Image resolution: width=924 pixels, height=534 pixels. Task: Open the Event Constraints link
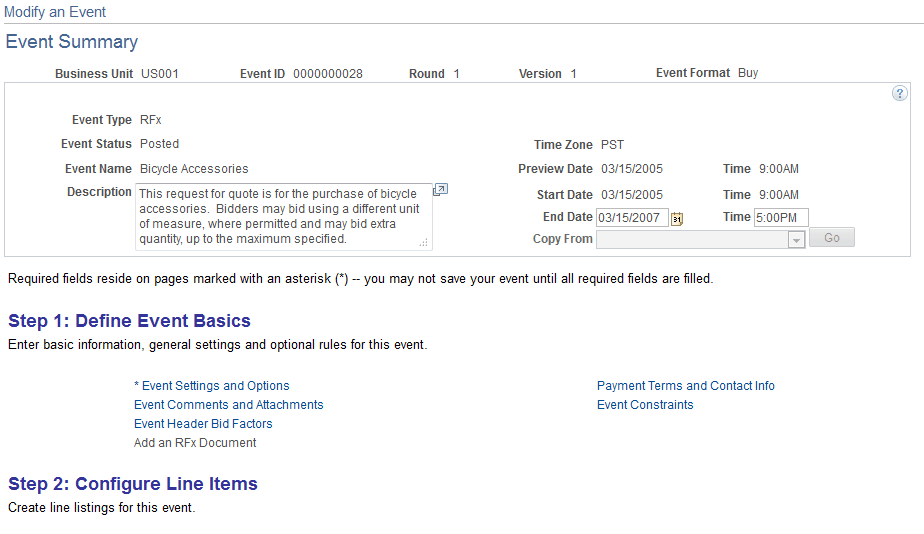tap(645, 405)
